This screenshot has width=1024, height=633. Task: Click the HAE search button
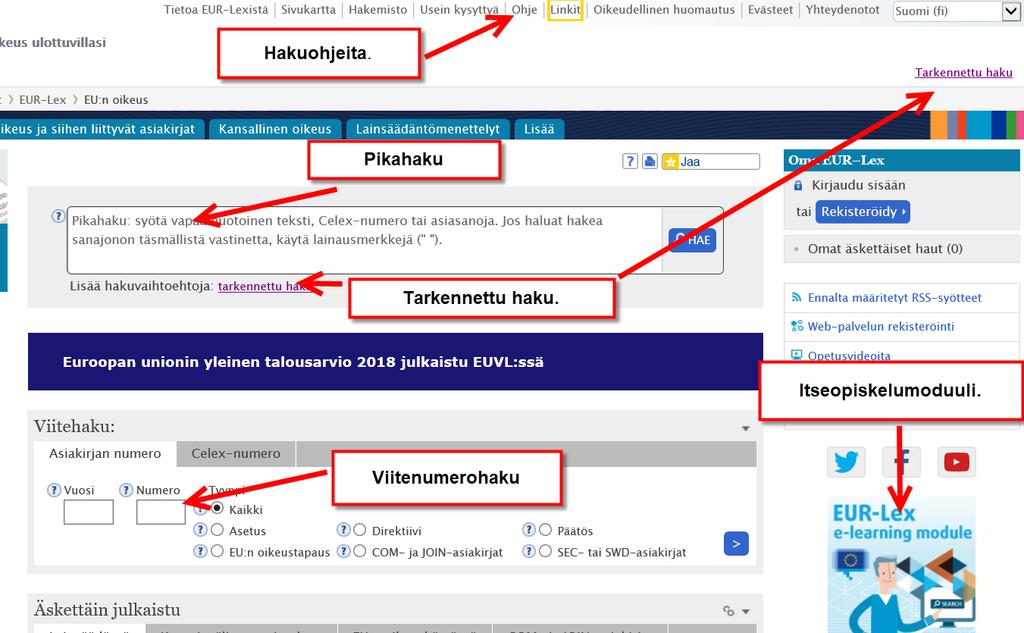coord(692,240)
